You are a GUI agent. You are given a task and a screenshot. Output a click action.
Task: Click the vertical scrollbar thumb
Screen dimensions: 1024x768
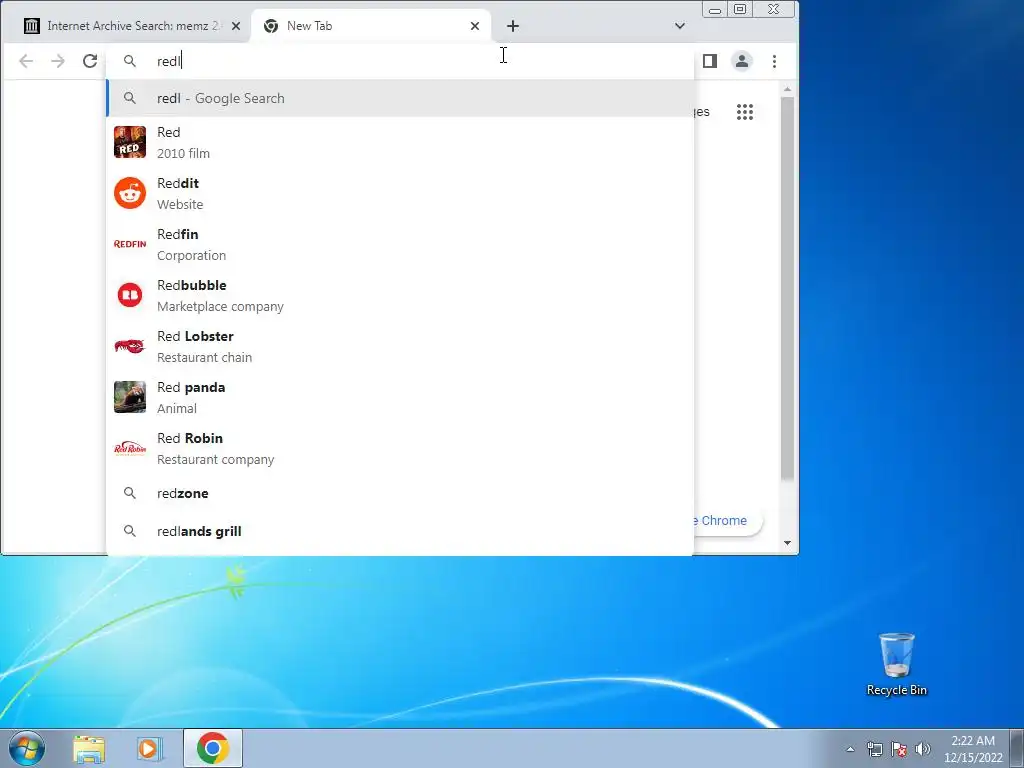click(788, 289)
